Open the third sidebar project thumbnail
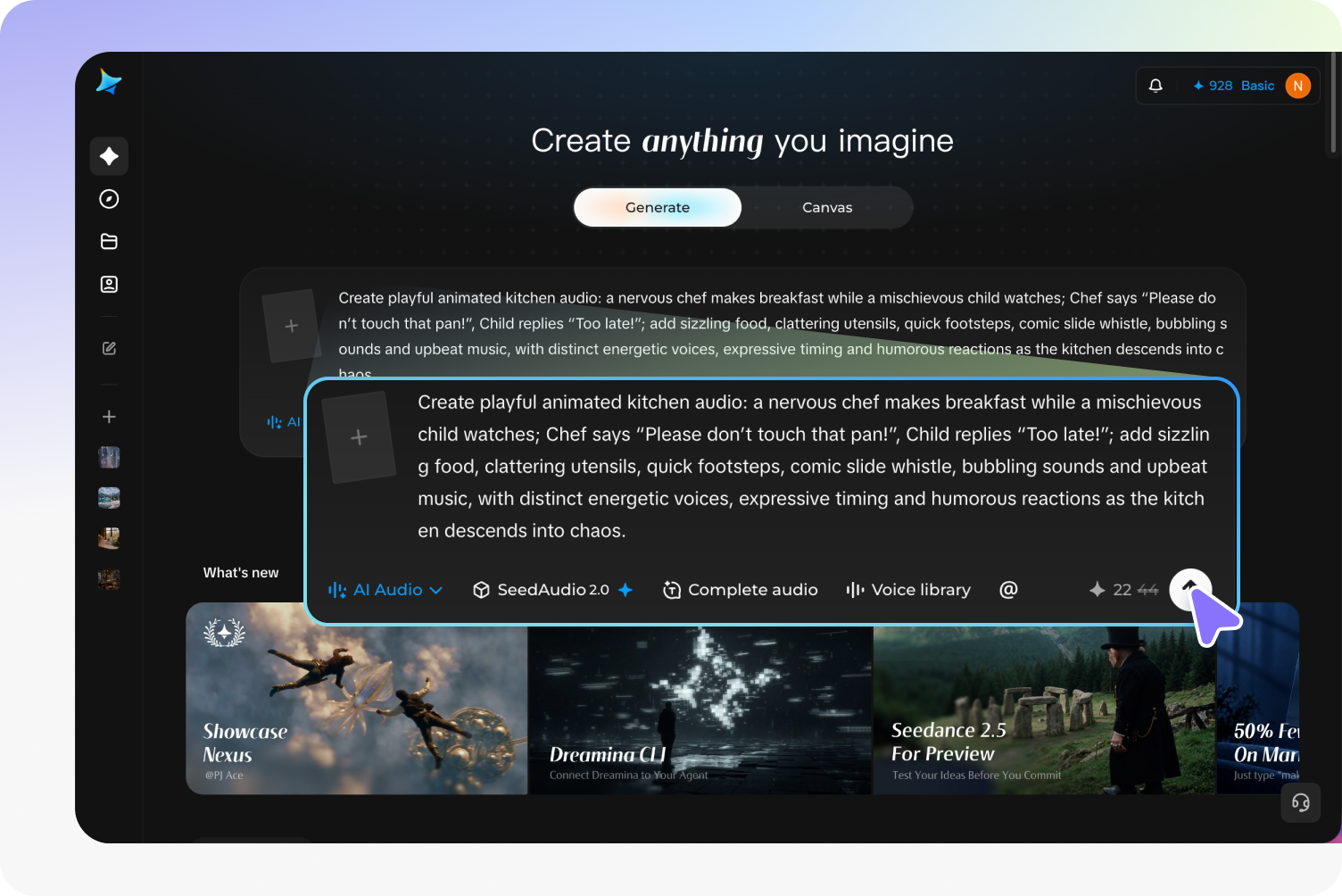The height and width of the screenshot is (896, 1342). tap(109, 538)
